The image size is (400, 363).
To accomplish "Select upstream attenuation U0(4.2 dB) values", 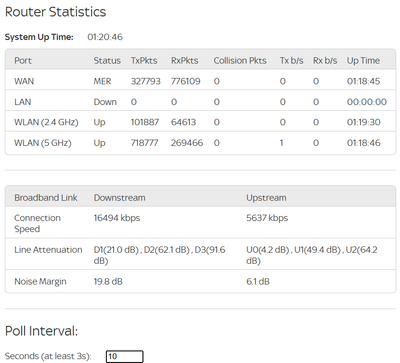I will point(312,255).
